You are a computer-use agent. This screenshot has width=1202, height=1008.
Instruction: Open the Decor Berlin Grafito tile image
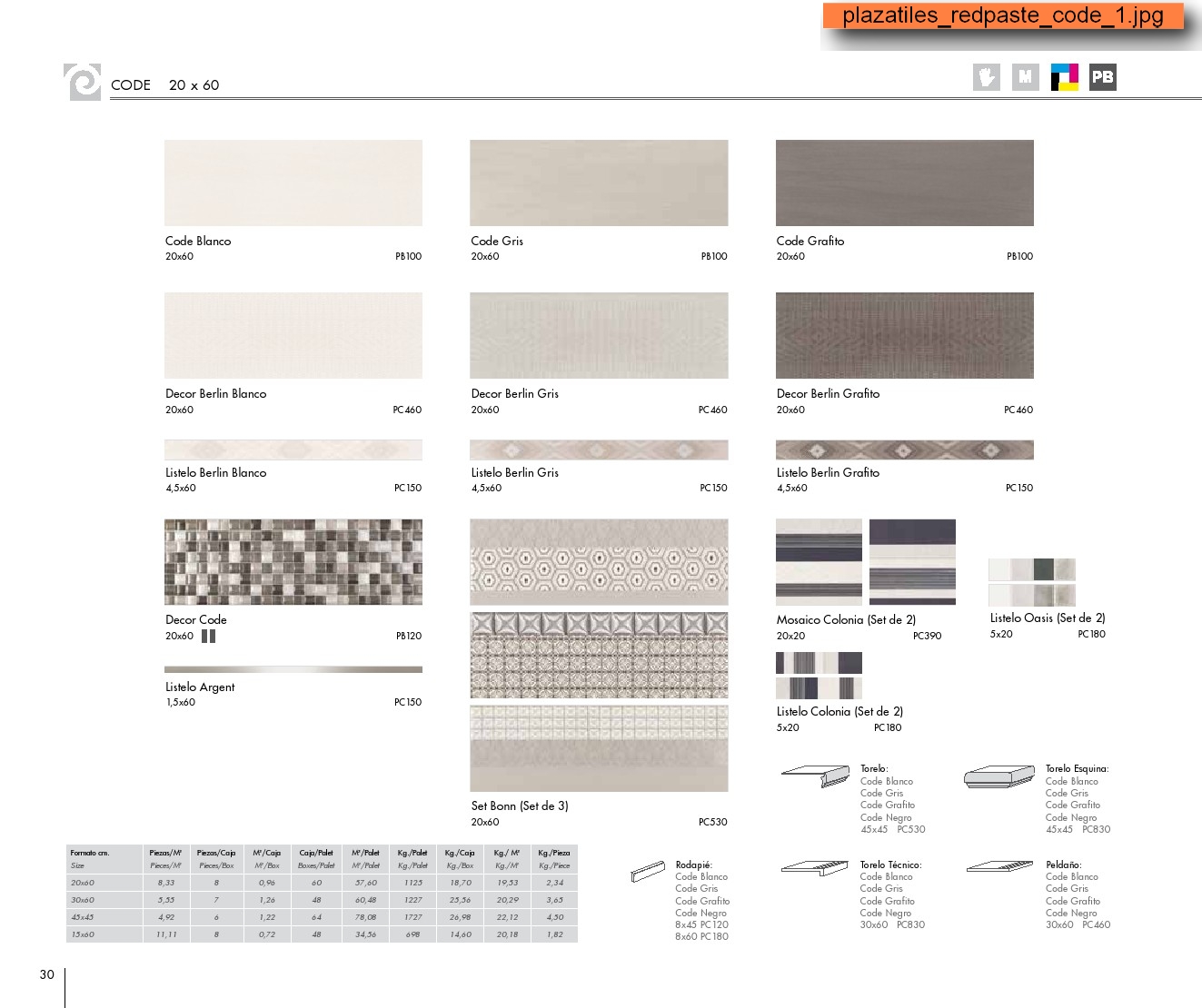point(905,335)
